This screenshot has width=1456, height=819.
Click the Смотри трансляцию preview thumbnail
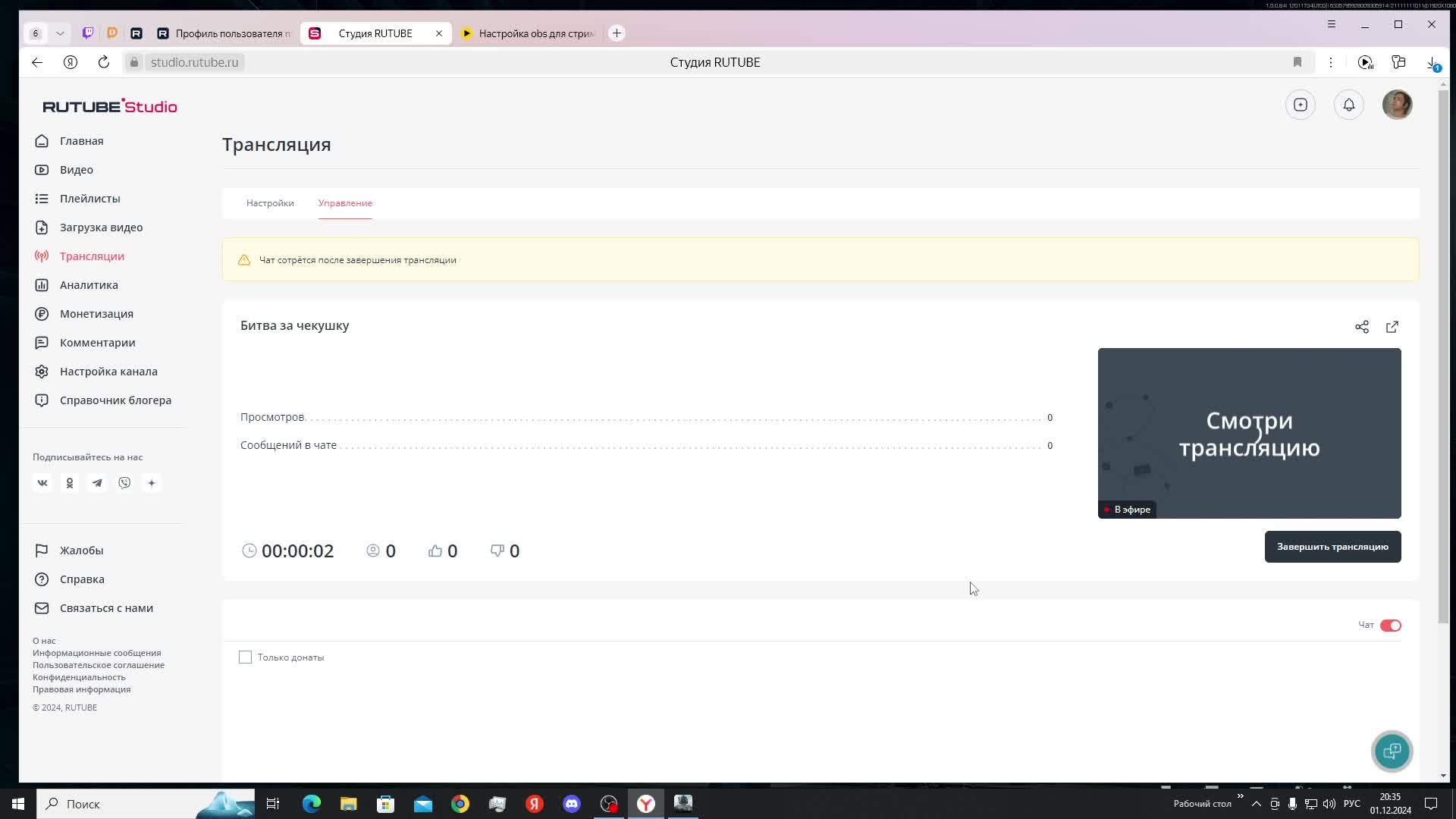1249,433
